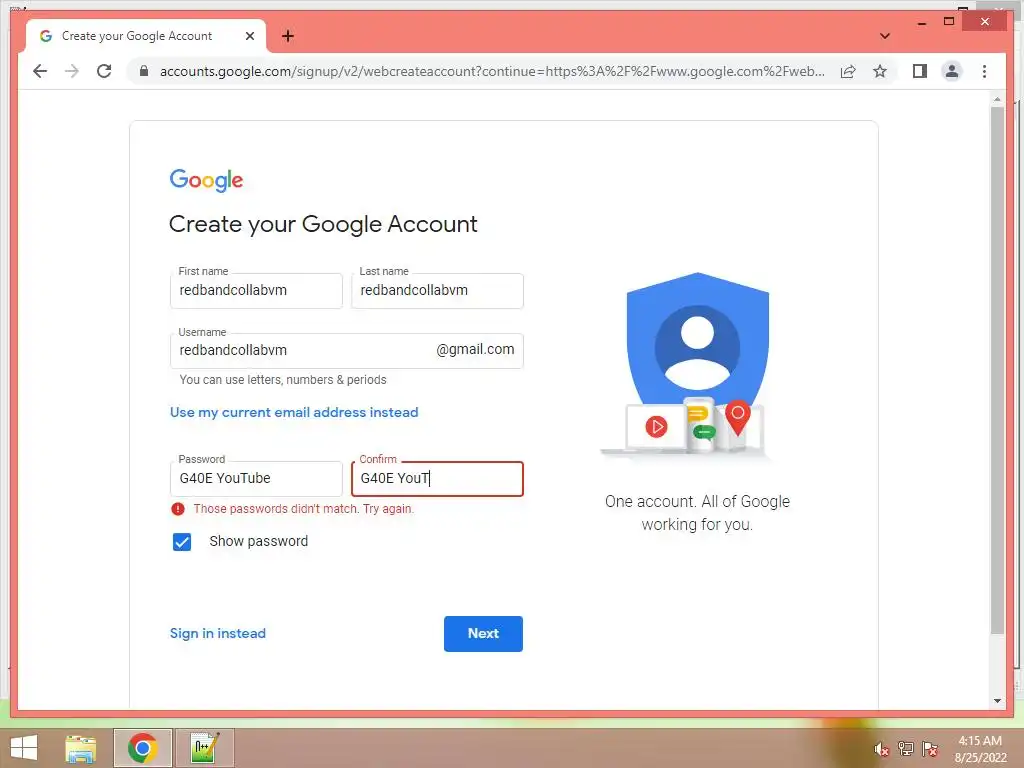Click the Sign in instead link
The image size is (1024, 768).
click(217, 633)
